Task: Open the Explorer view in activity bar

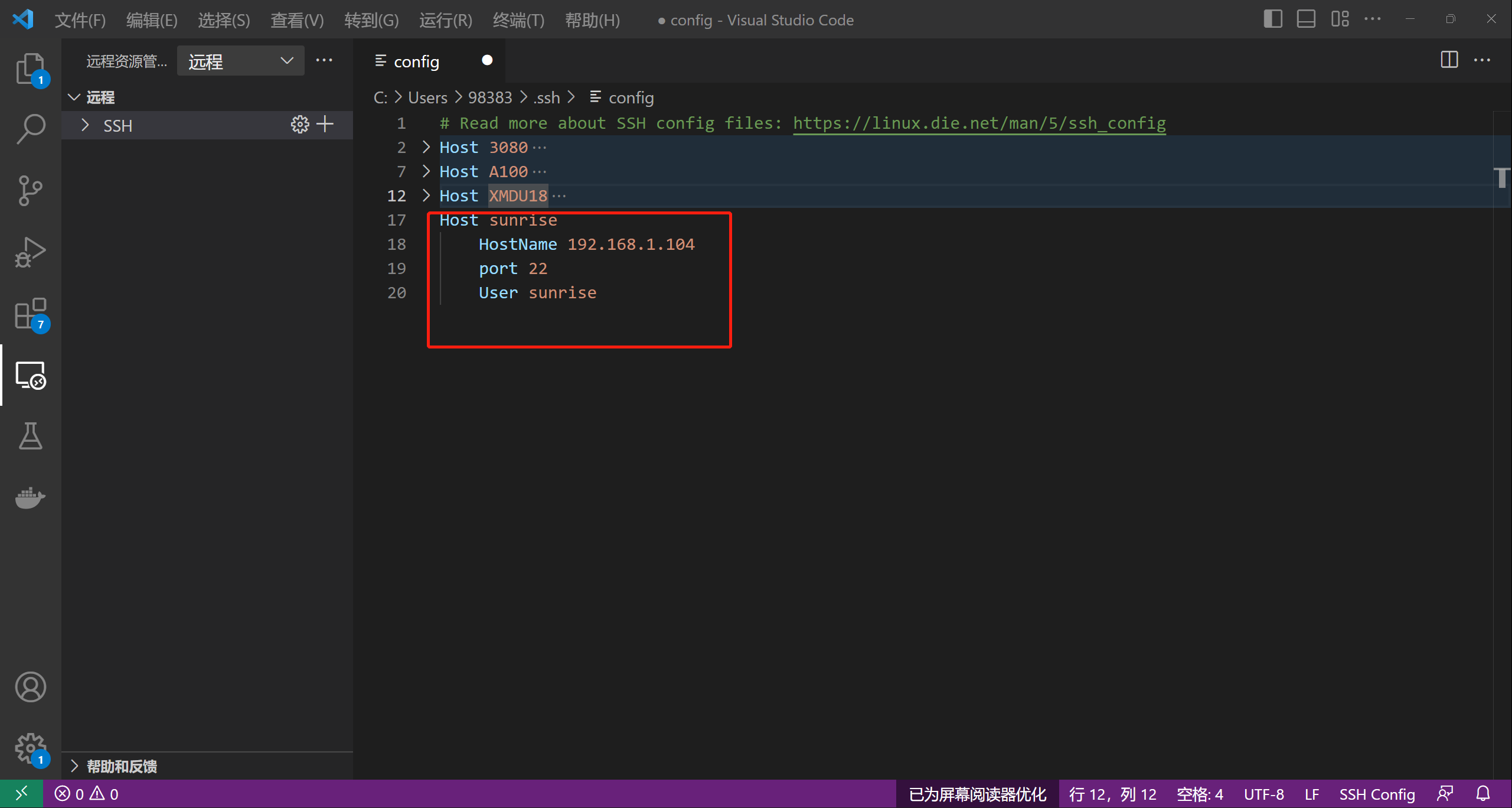Action: click(x=30, y=69)
